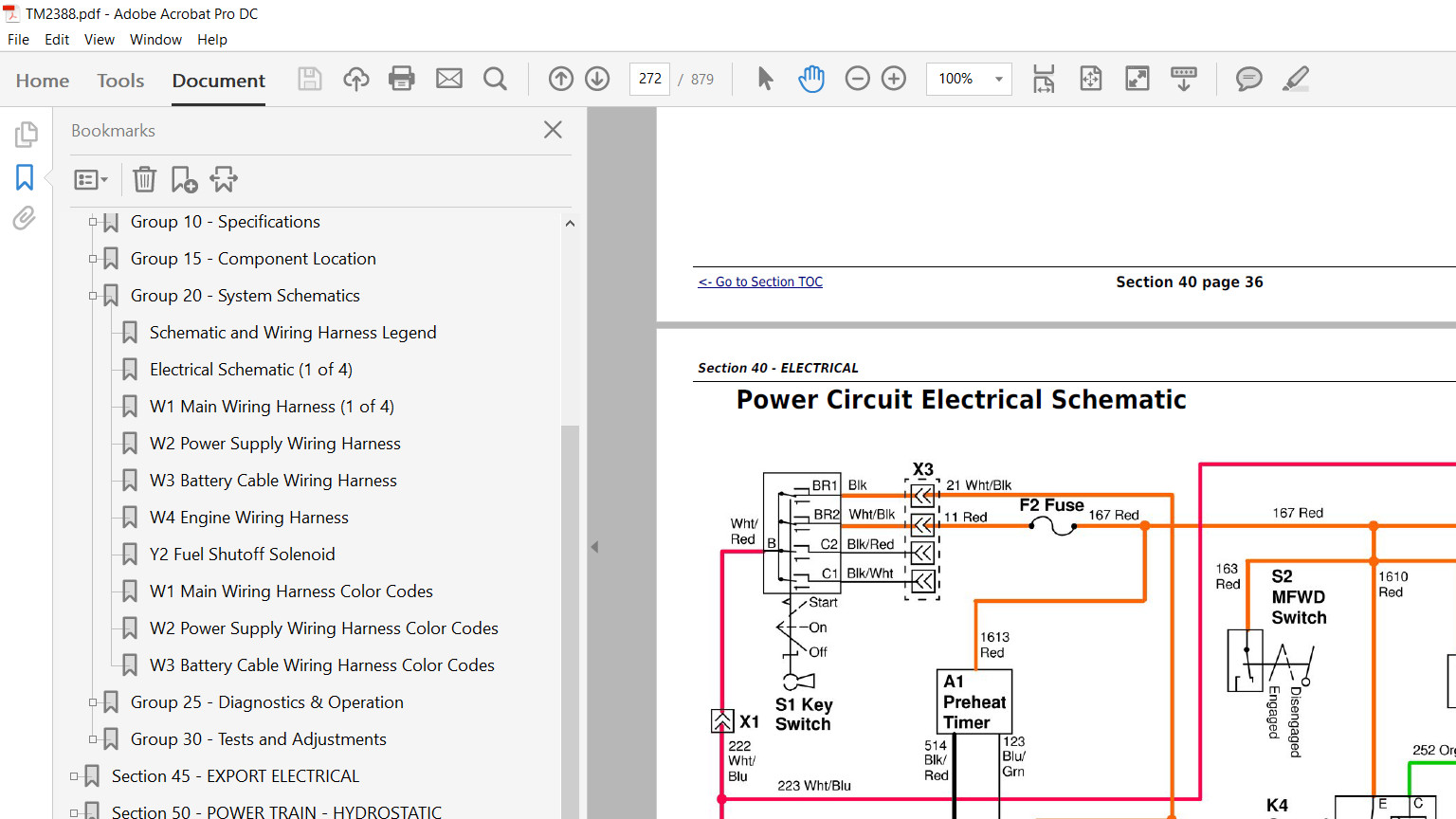Expand Group 10 - Specifications node
The height and width of the screenshot is (819, 1456).
[93, 222]
